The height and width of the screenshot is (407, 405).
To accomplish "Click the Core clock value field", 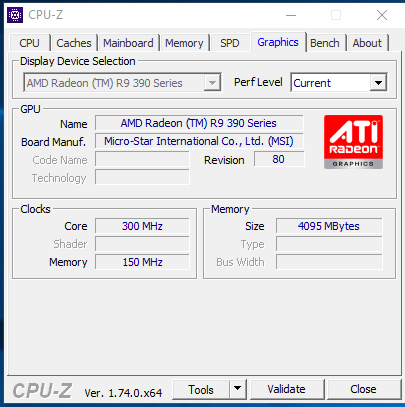I will [142, 226].
